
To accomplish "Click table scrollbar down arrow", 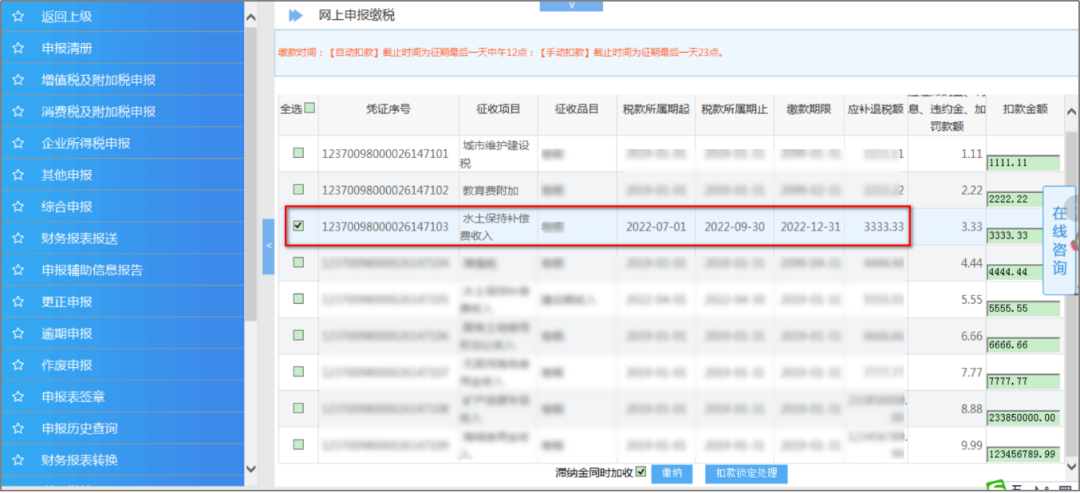I will (x=1072, y=466).
